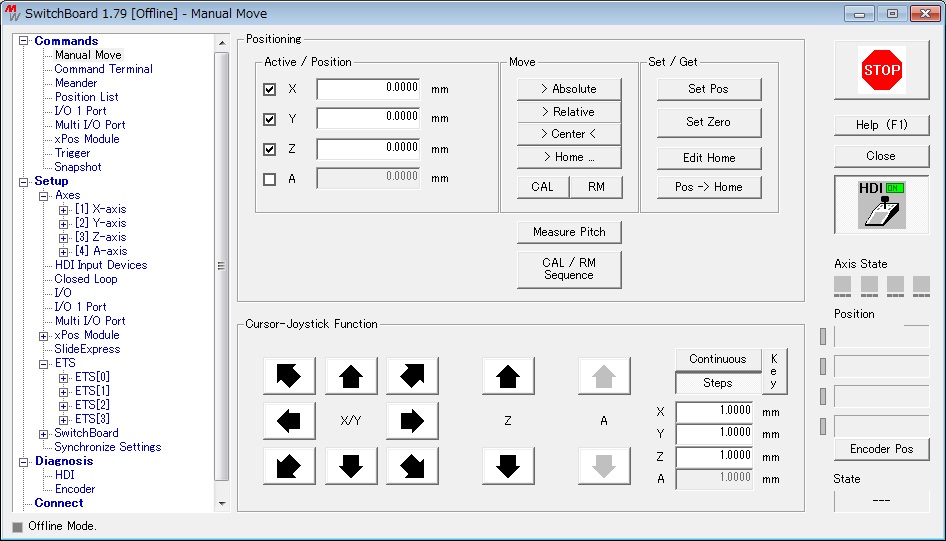Disable the Y axis active checkbox

270,119
